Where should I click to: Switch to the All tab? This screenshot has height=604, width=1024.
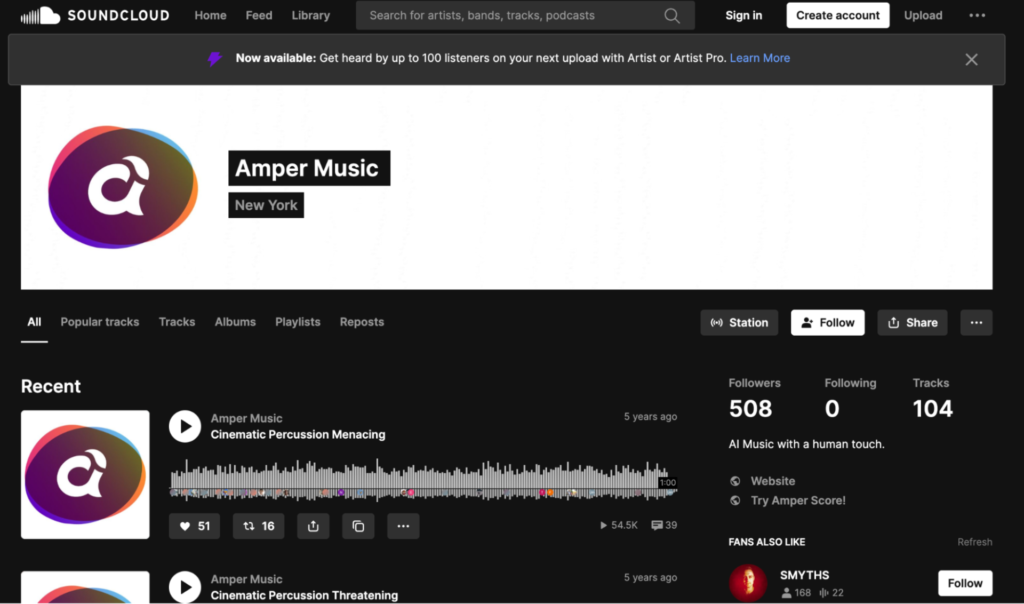coord(34,322)
